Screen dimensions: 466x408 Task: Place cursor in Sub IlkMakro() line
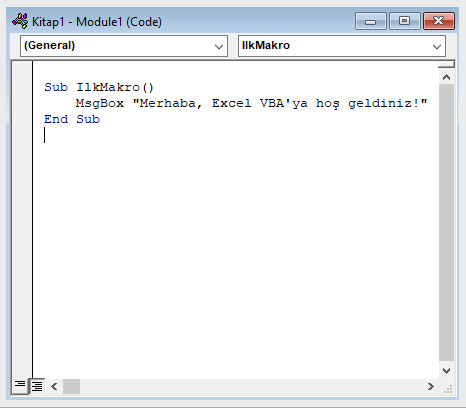(99, 87)
